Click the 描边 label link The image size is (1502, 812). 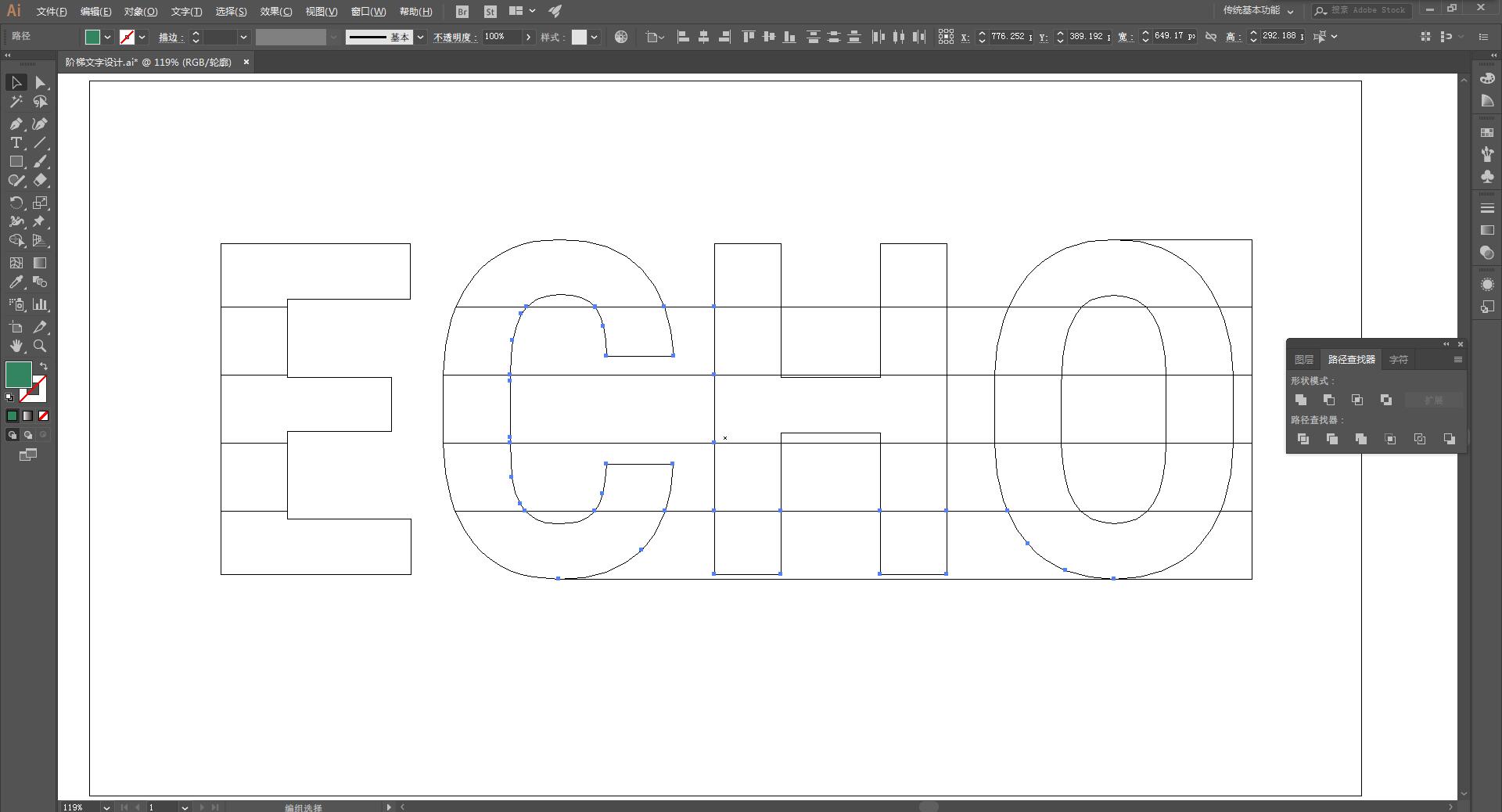click(x=171, y=37)
